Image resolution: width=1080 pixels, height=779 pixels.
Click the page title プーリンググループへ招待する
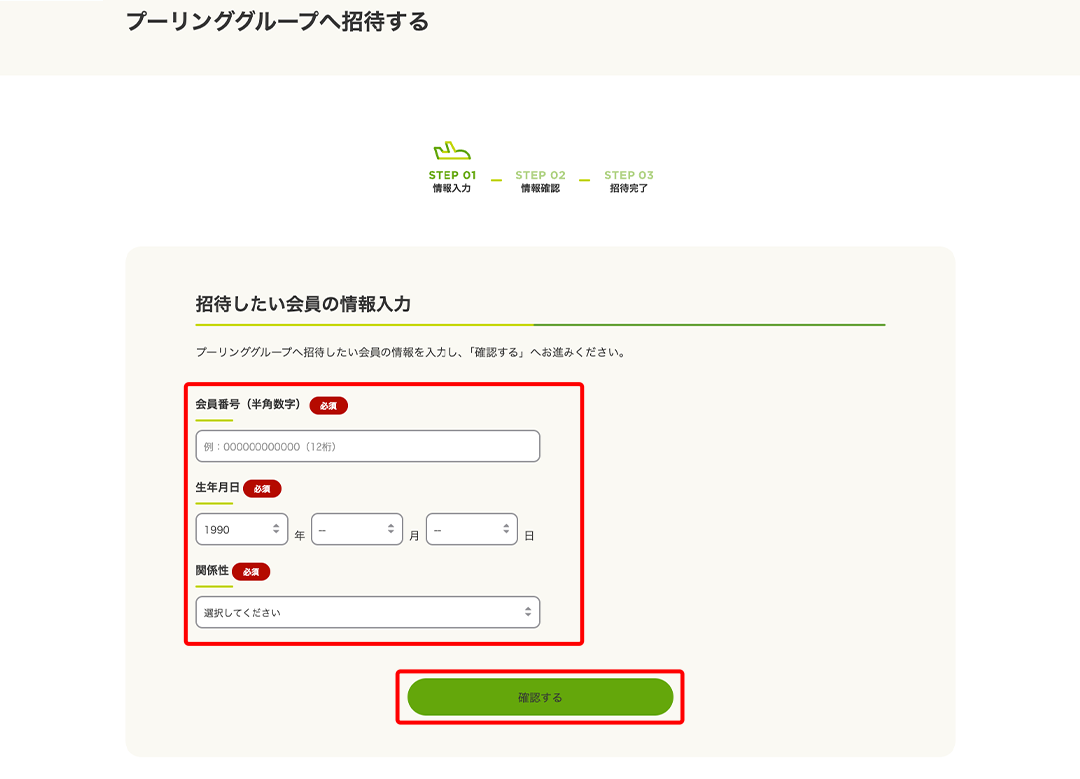[x=278, y=21]
